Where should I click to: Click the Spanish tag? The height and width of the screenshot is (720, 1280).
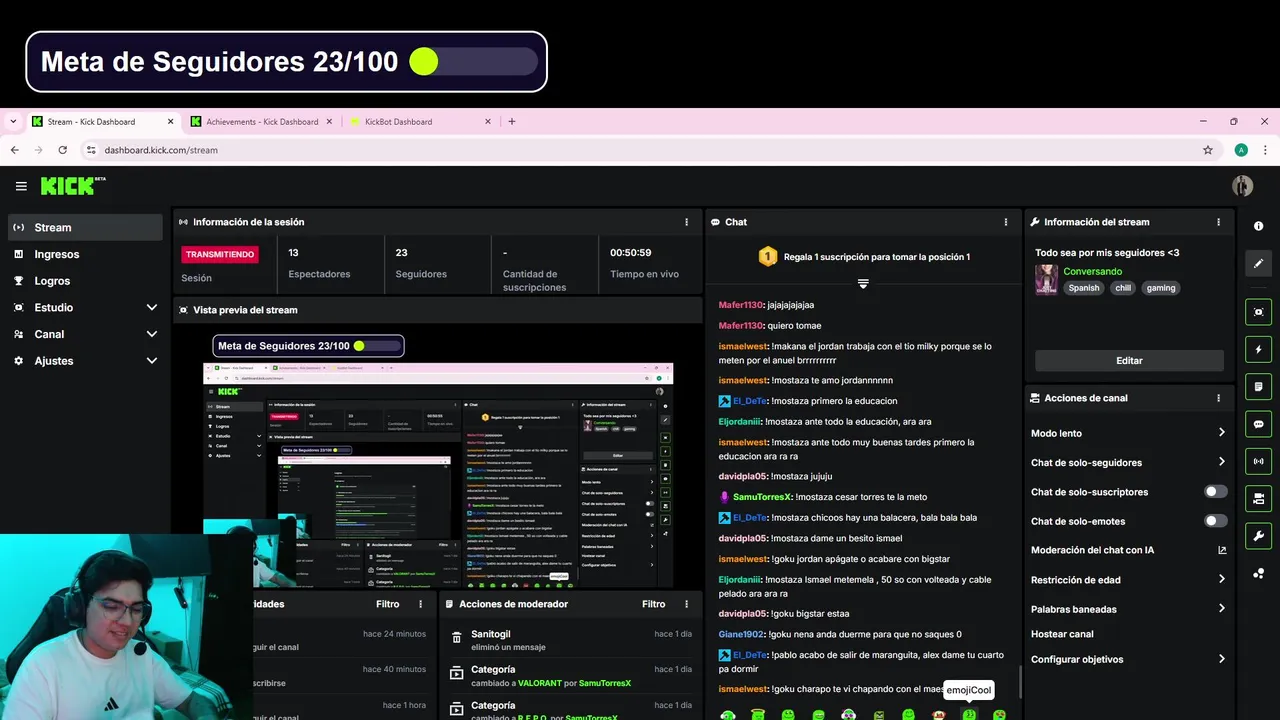tap(1083, 288)
